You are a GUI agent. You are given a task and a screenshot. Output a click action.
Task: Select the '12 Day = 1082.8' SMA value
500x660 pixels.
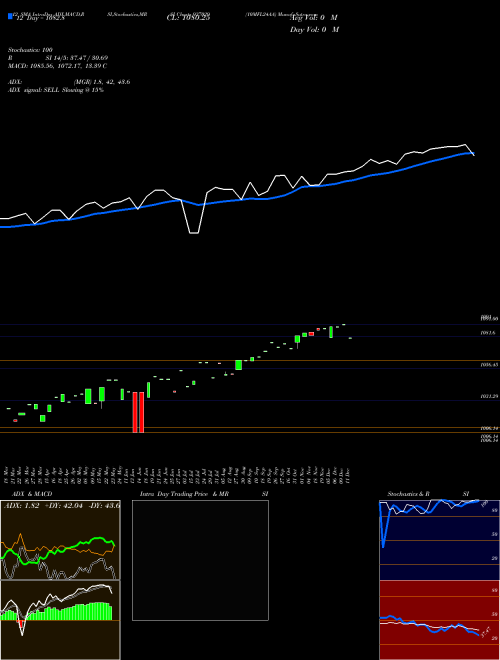40,18
